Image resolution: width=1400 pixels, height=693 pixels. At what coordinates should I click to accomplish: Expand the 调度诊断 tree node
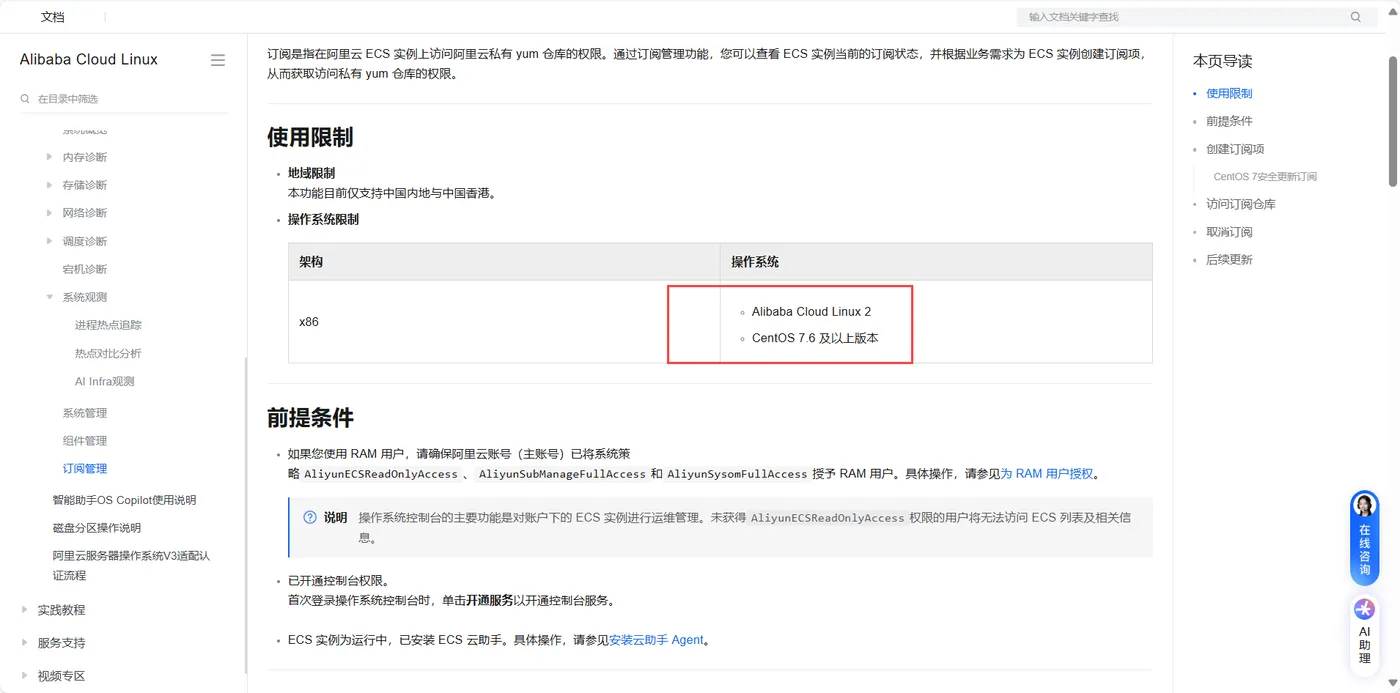[50, 241]
